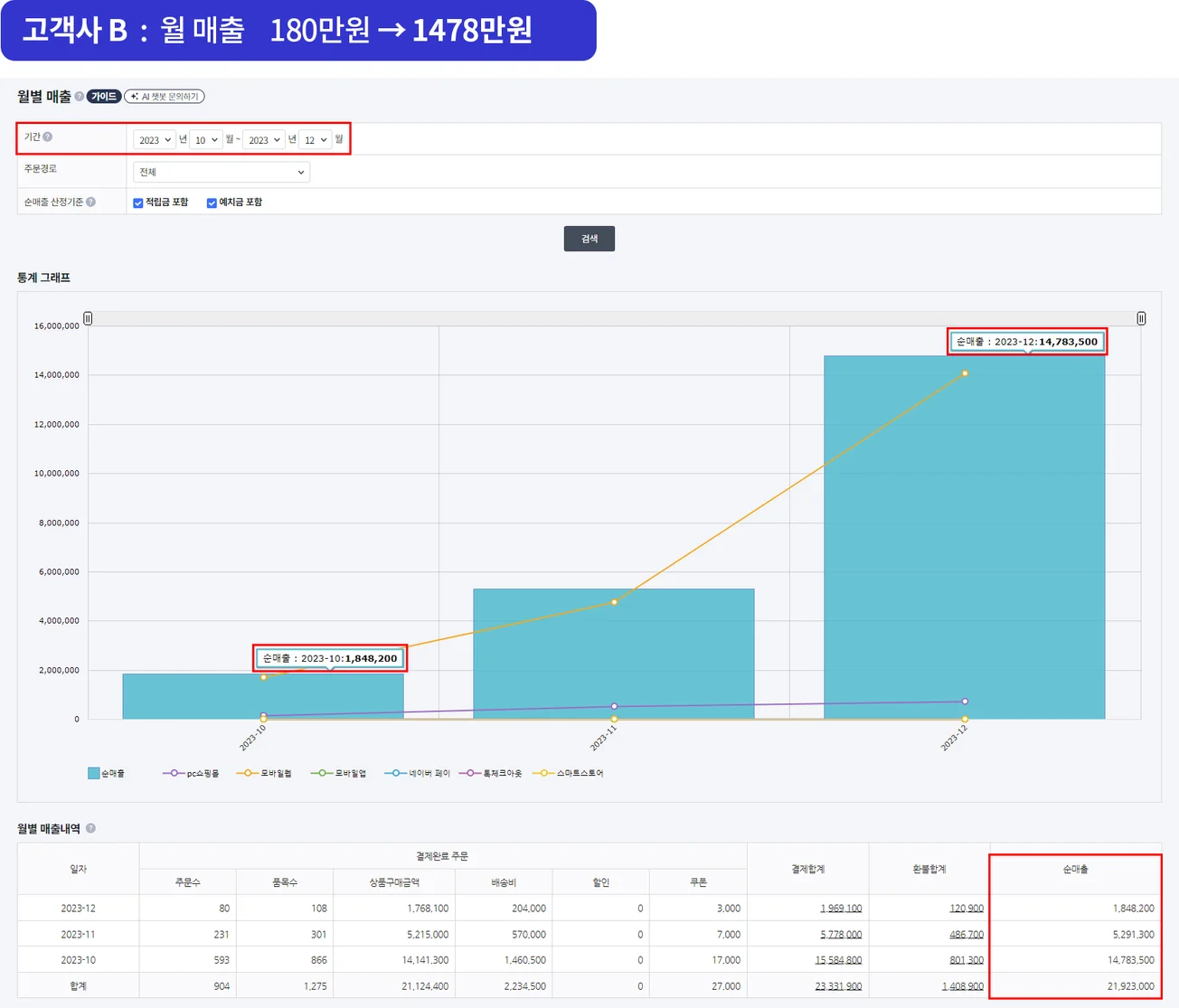This screenshot has height=1008, width=1179.
Task: Click pc쇼핑몰 data point for 2023-11
Action: click(614, 707)
